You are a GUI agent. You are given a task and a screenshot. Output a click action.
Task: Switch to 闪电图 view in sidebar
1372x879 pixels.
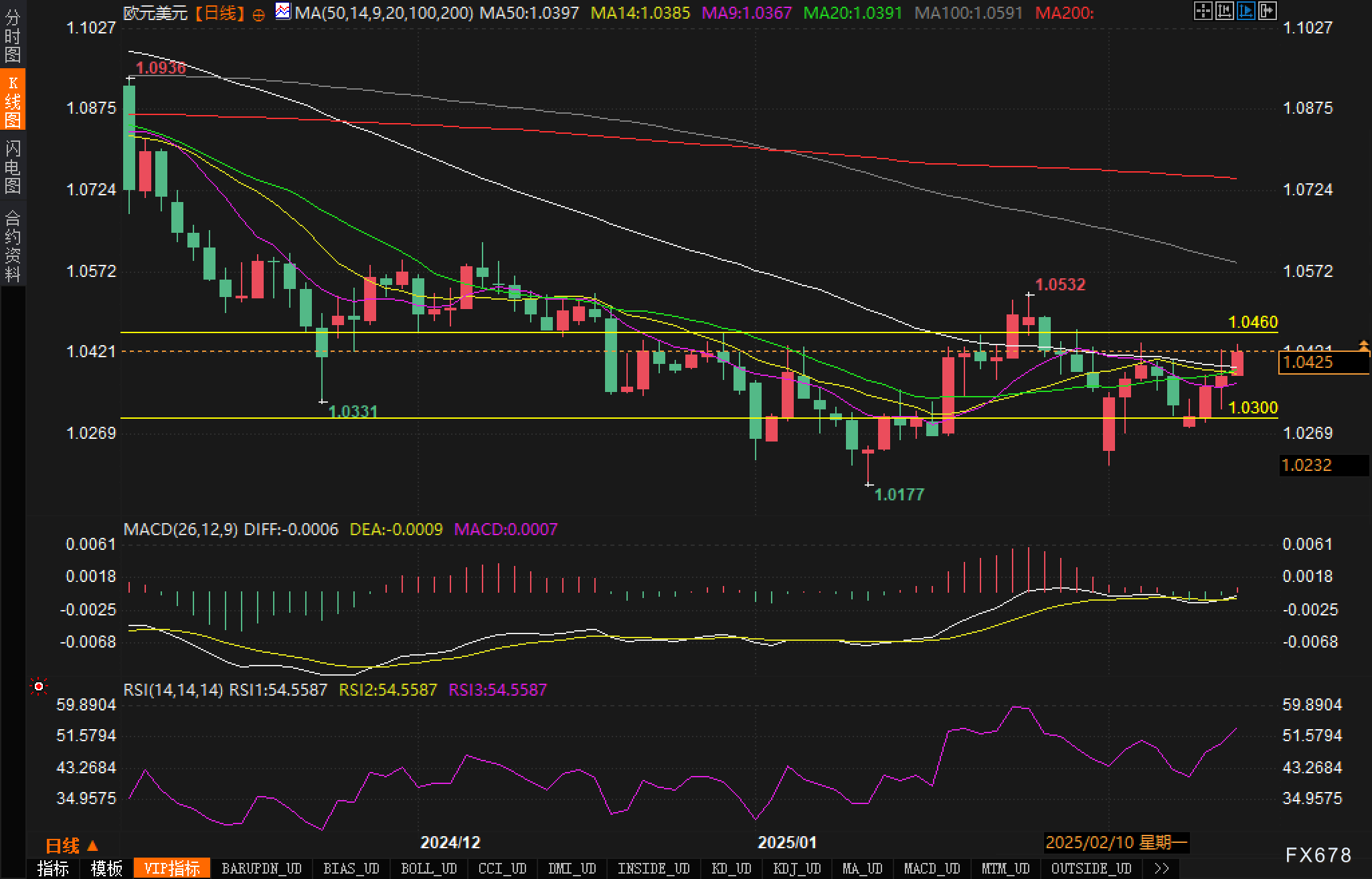coord(12,167)
